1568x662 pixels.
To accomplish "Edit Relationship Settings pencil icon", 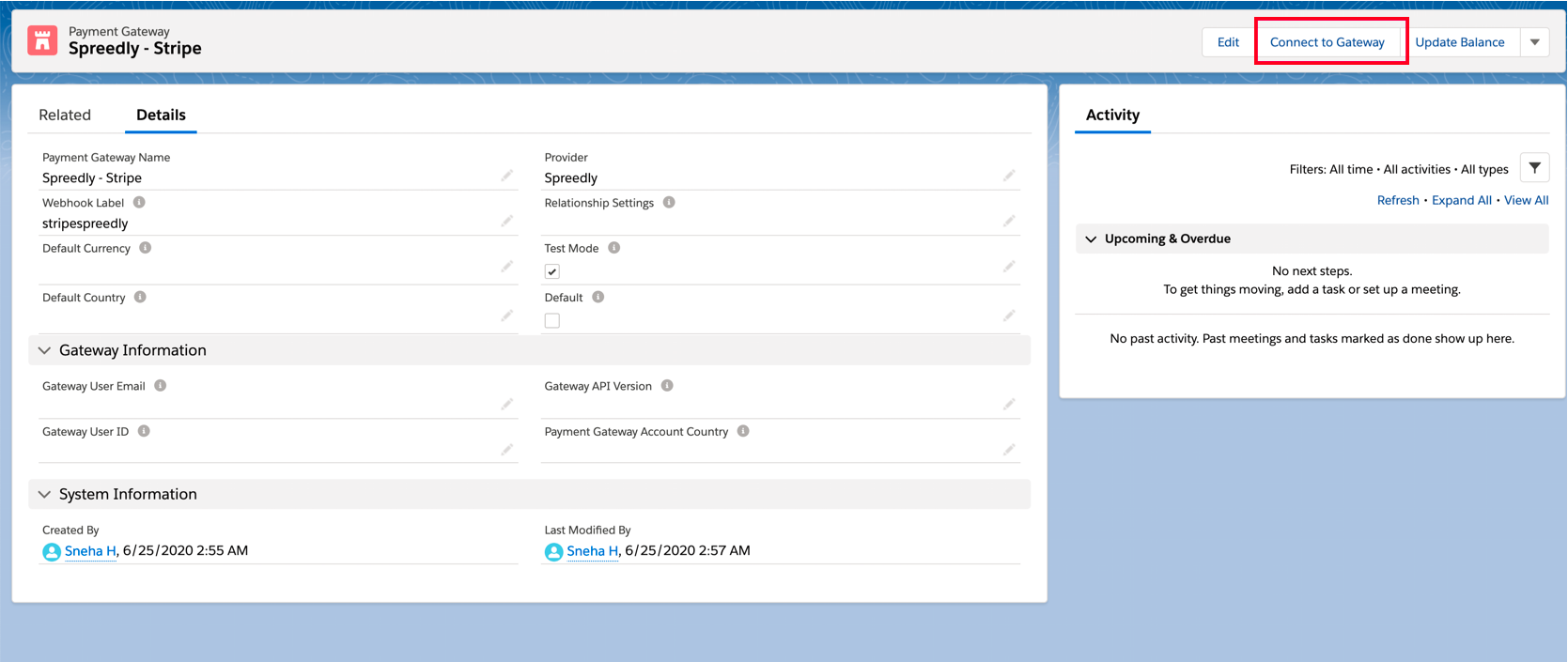I will [1008, 221].
